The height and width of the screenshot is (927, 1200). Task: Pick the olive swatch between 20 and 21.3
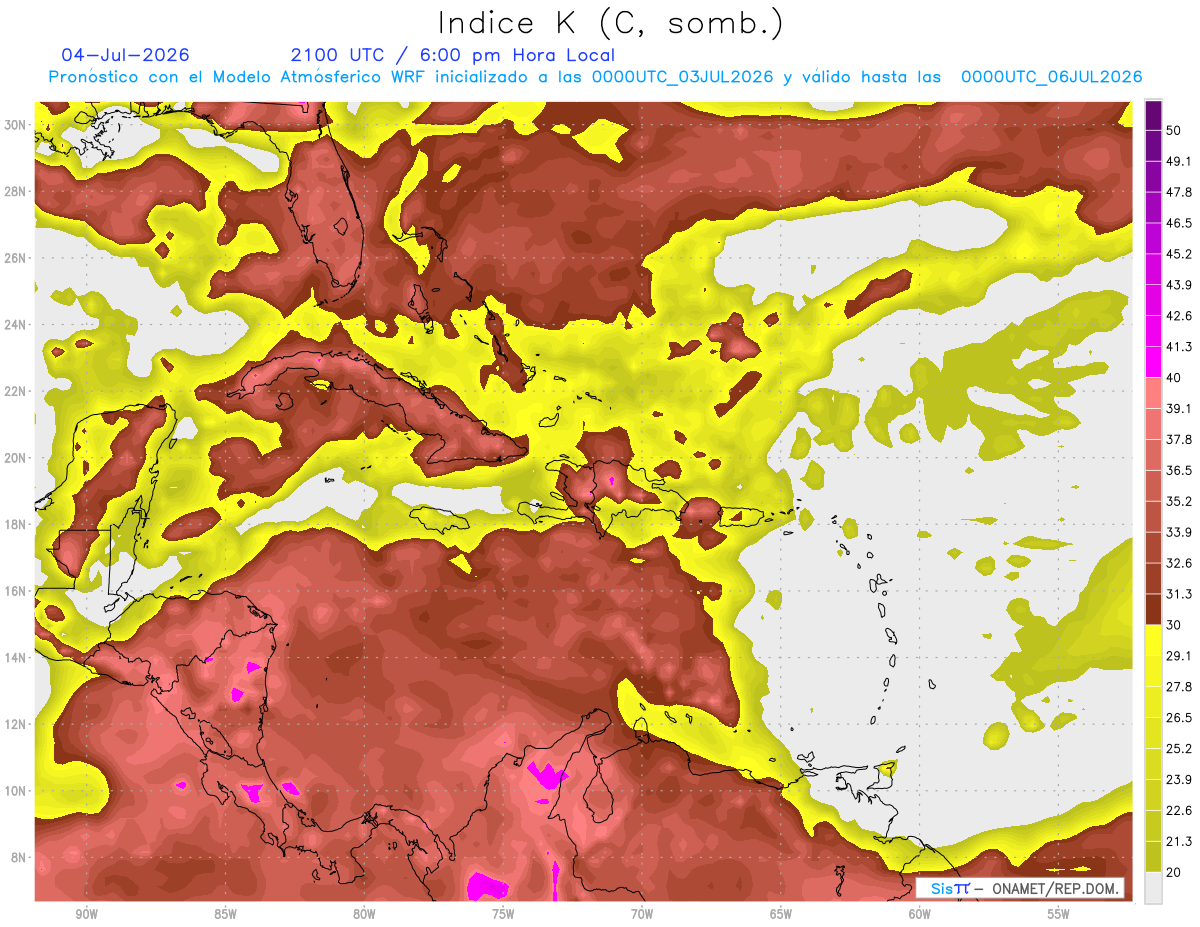tap(1153, 856)
